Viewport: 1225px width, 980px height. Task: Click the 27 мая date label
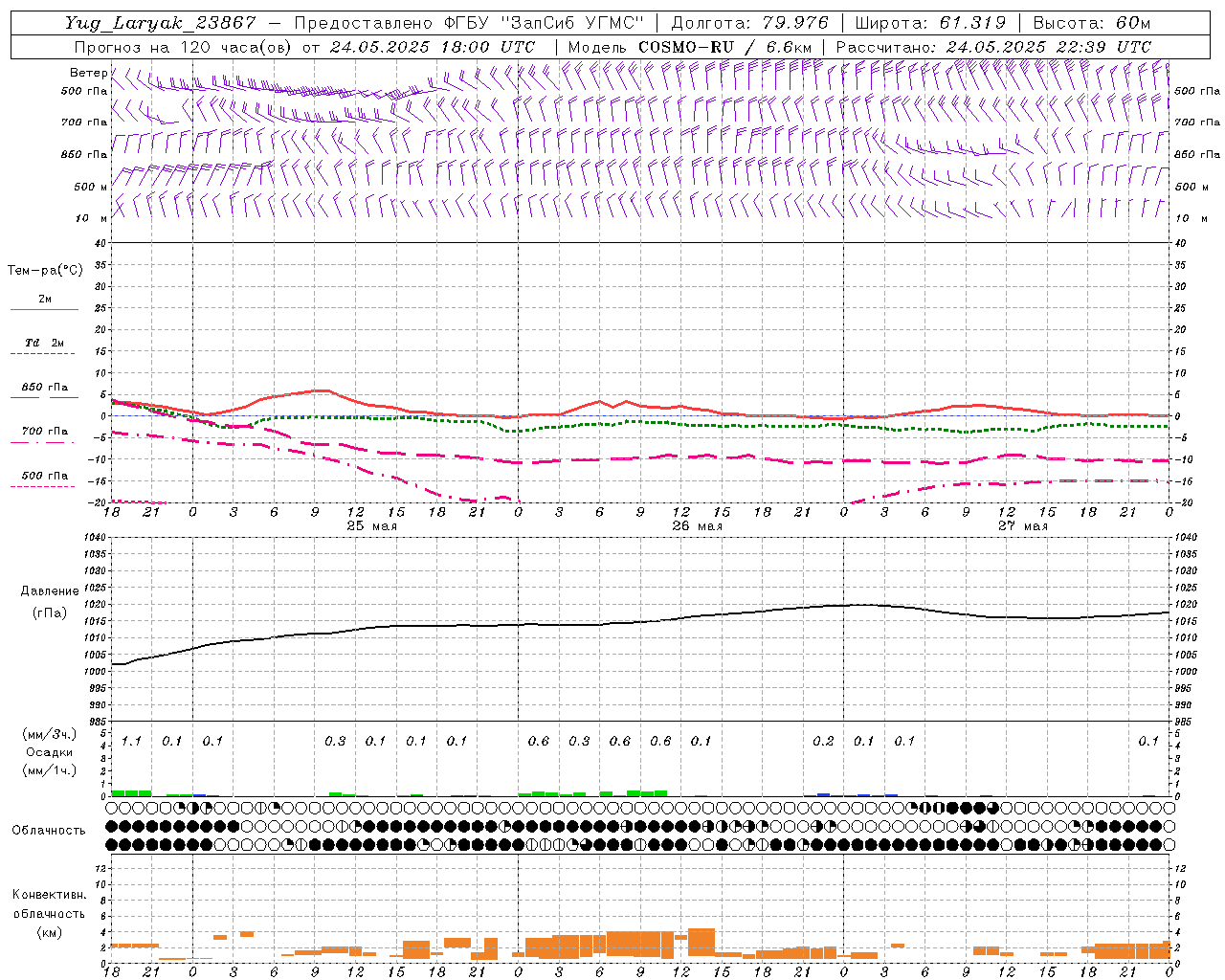click(1022, 526)
